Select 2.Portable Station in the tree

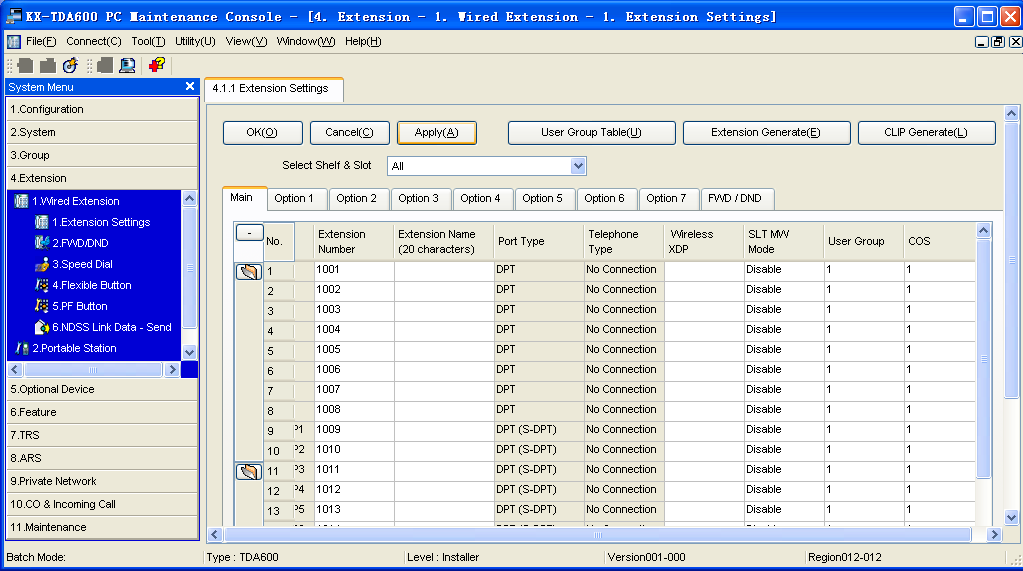coord(74,348)
